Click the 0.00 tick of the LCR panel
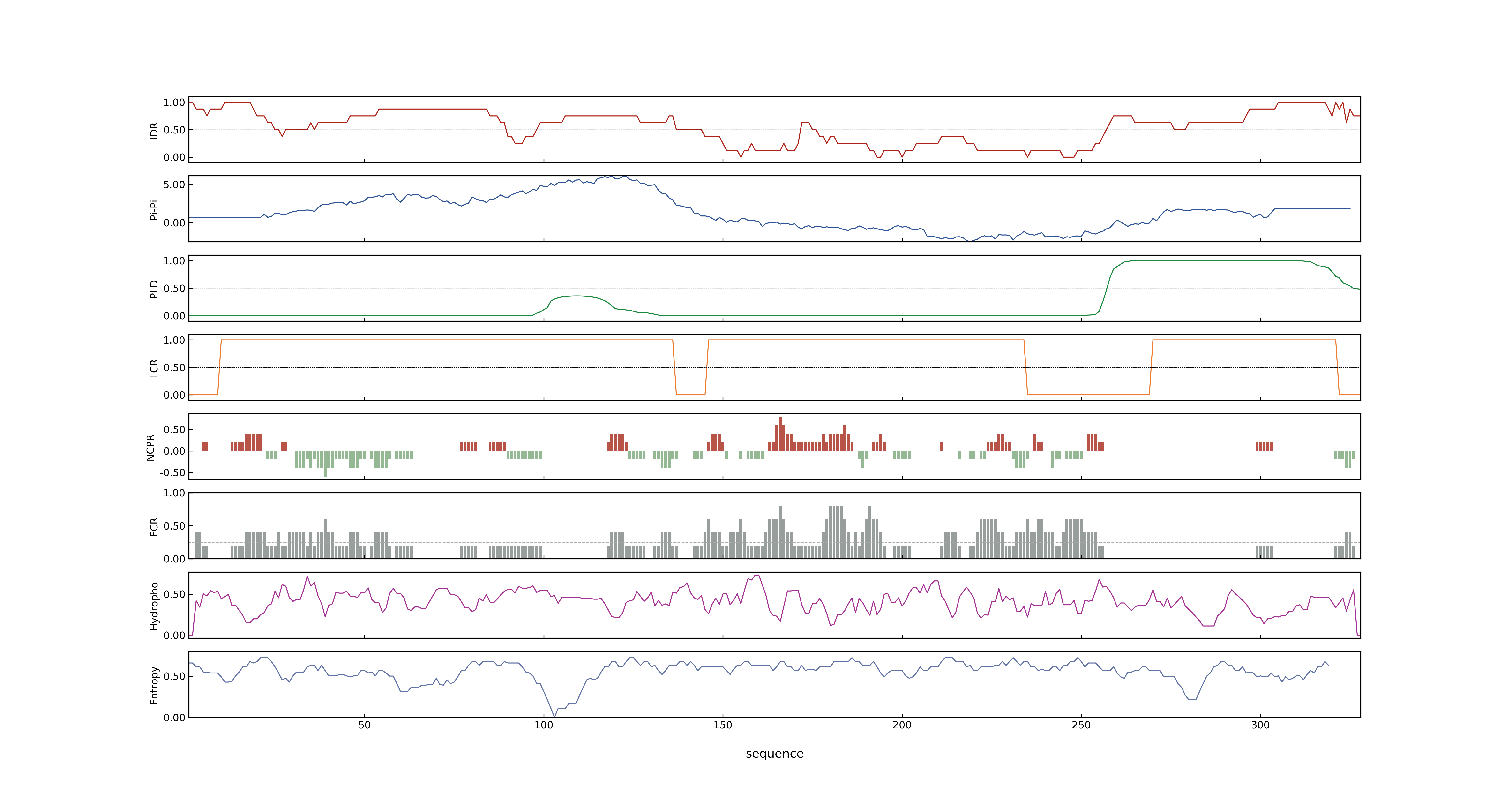Viewport: 1512px width, 806px height. [x=174, y=395]
